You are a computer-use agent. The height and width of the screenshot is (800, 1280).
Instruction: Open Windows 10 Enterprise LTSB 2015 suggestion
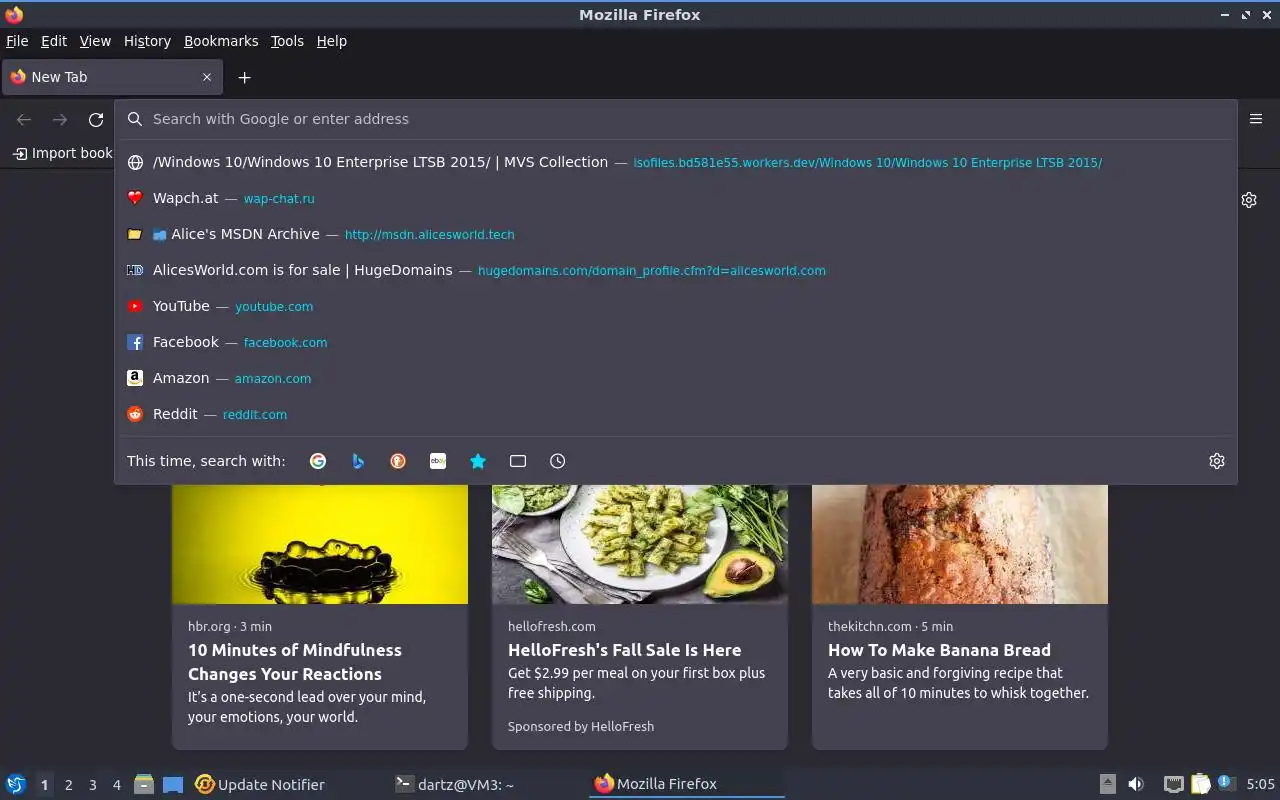point(676,162)
